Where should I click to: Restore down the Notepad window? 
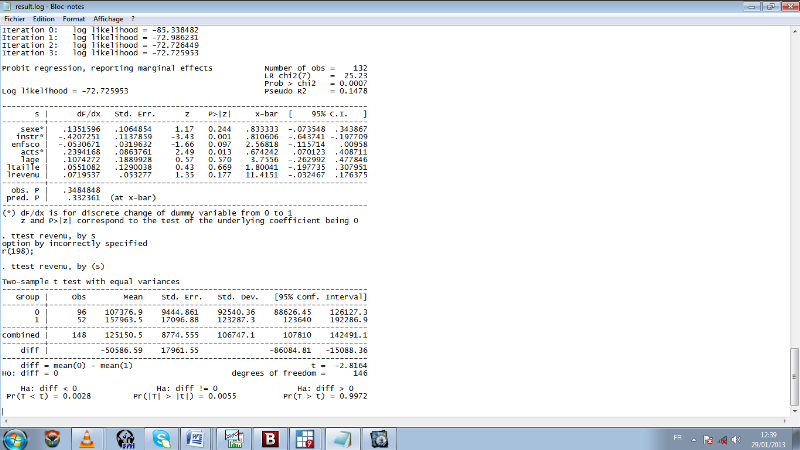tap(770, 6)
